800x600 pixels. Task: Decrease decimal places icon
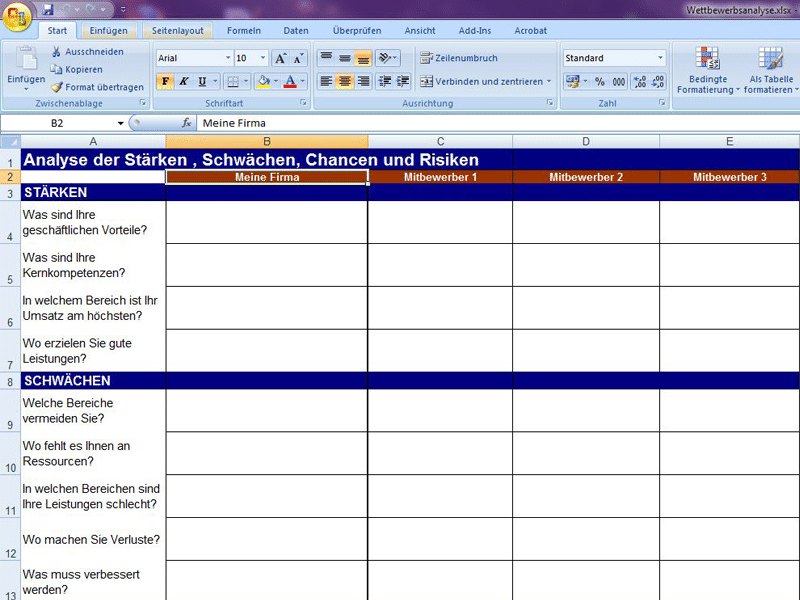[x=657, y=82]
